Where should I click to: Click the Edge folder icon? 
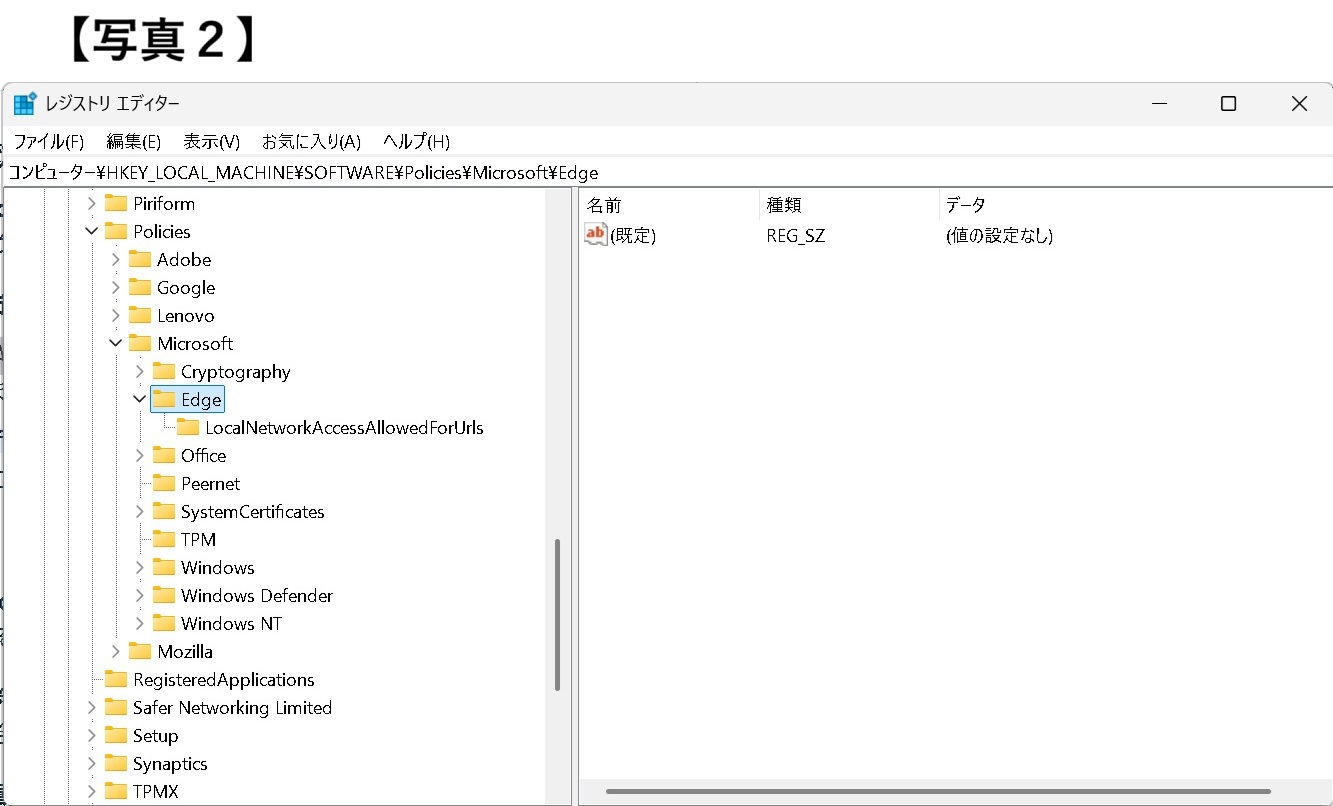pyautogui.click(x=164, y=400)
